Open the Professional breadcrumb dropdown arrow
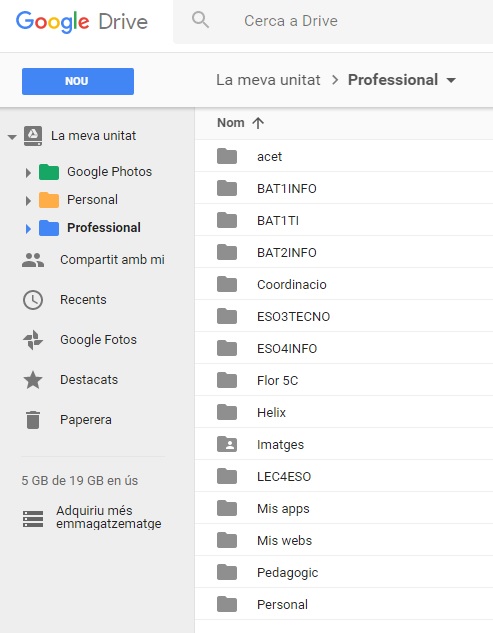Viewport: 493px width, 633px height. click(451, 80)
